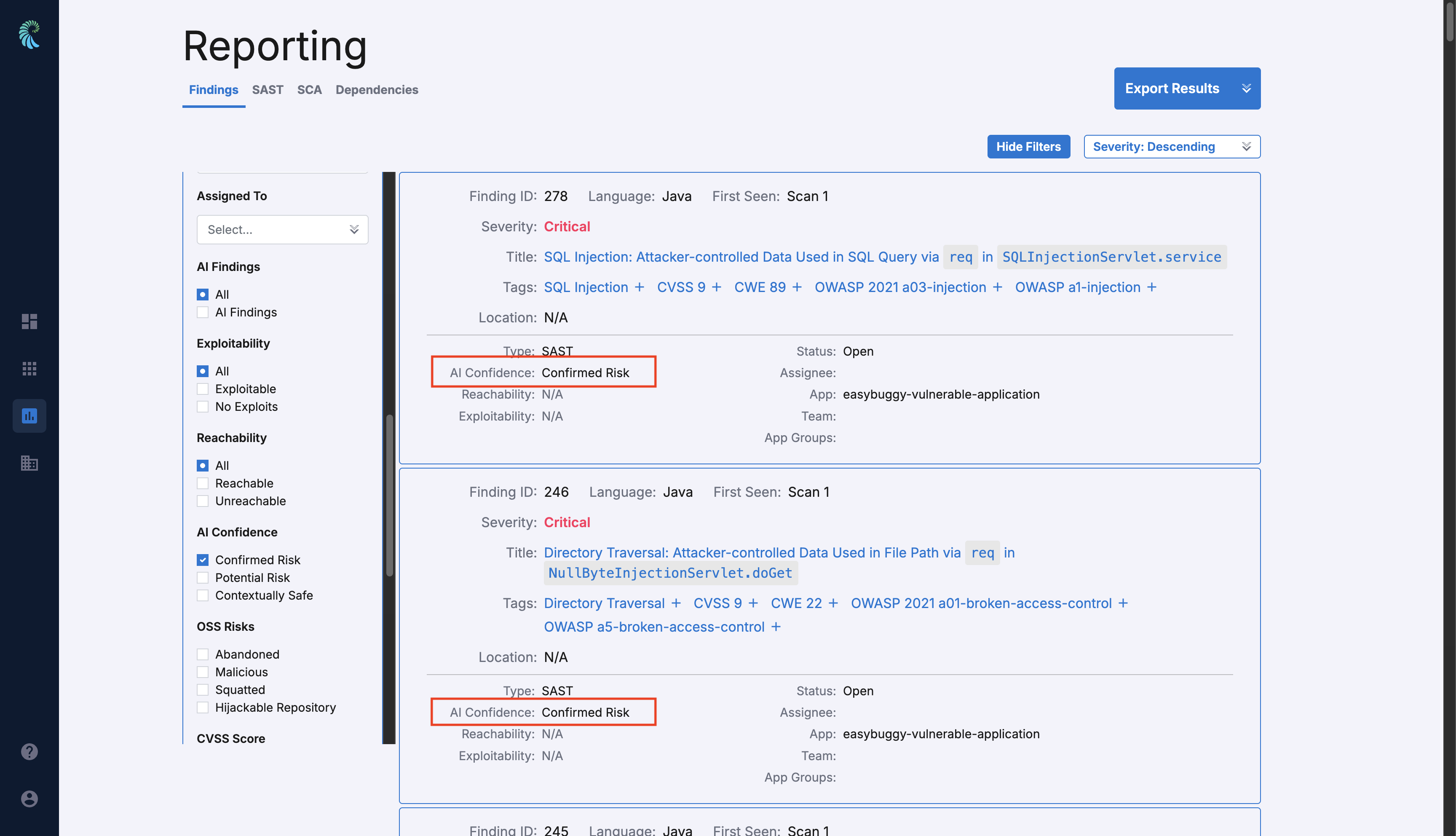Image resolution: width=1456 pixels, height=836 pixels.
Task: Click the filter panel scrollbar thumb
Action: click(x=389, y=495)
